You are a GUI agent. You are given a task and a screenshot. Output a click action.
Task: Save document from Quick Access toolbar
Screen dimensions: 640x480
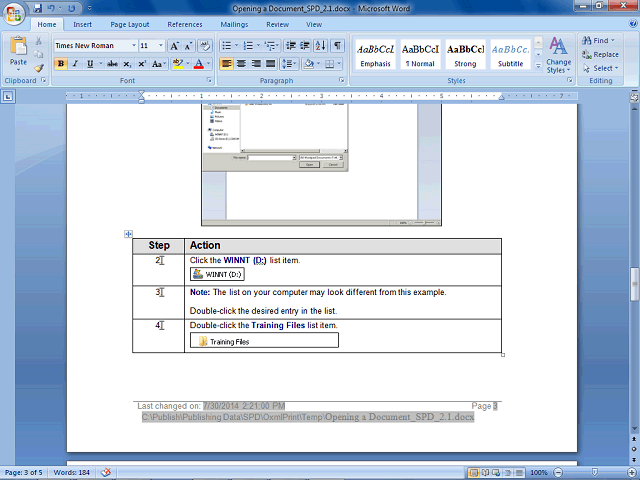coord(38,8)
